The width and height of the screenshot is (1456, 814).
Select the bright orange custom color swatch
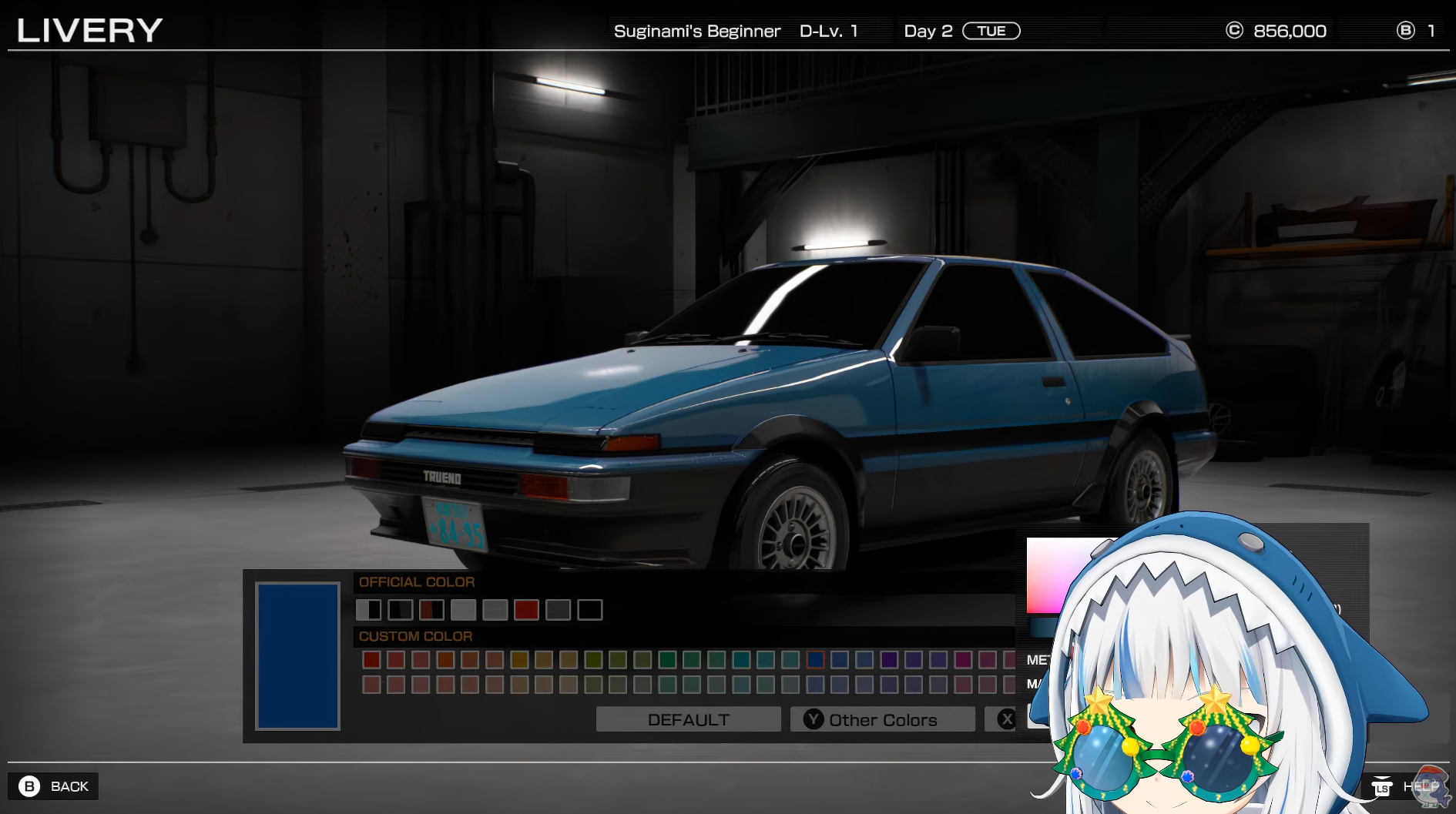click(445, 659)
